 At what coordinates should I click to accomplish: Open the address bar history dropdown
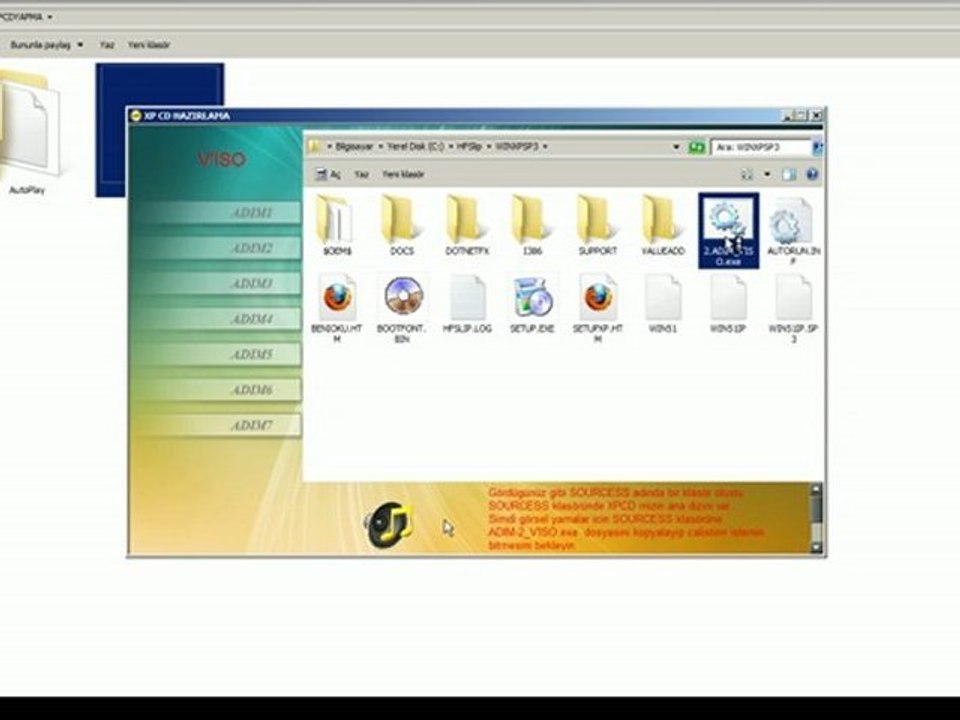tap(676, 148)
